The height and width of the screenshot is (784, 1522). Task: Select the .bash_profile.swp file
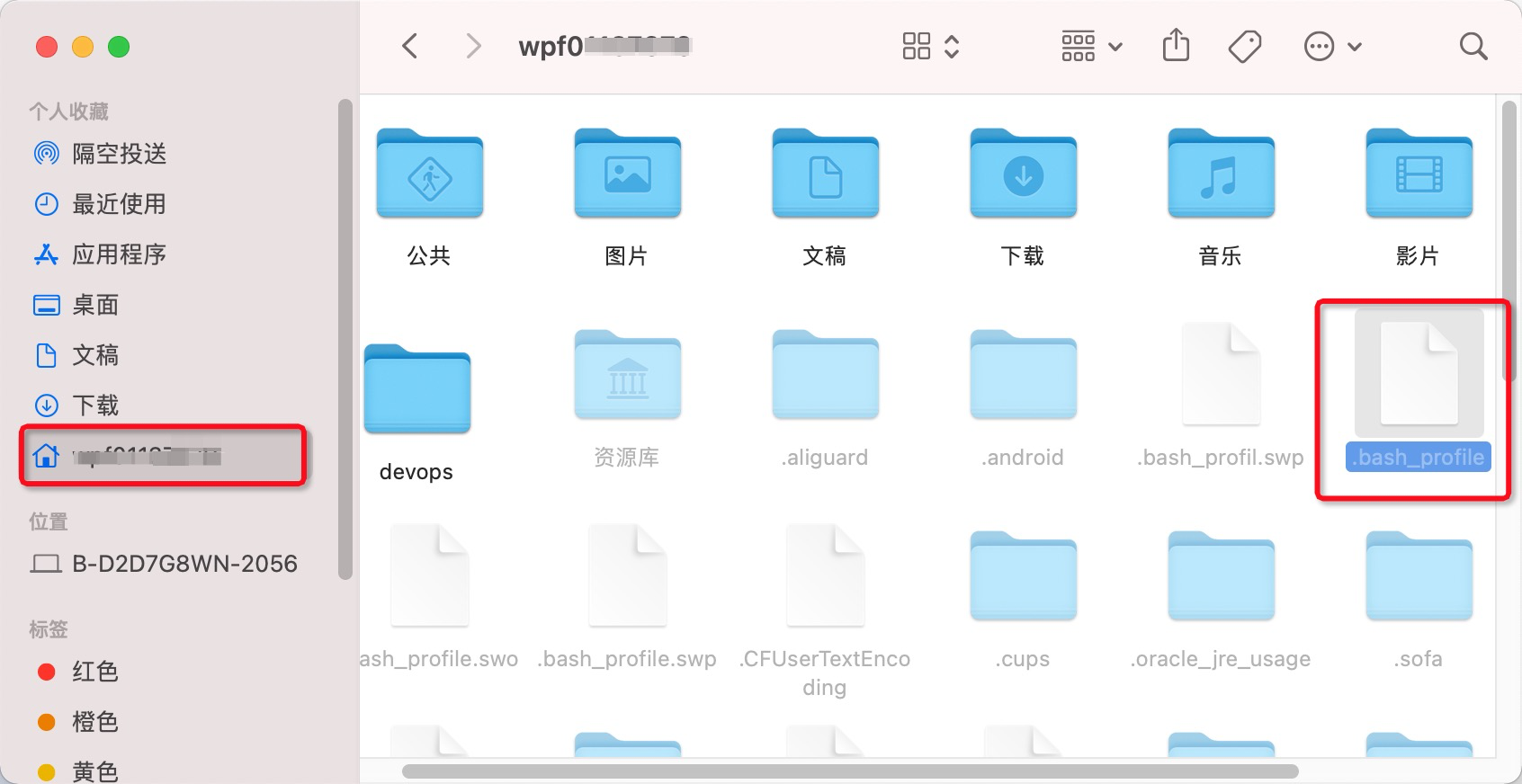click(627, 575)
